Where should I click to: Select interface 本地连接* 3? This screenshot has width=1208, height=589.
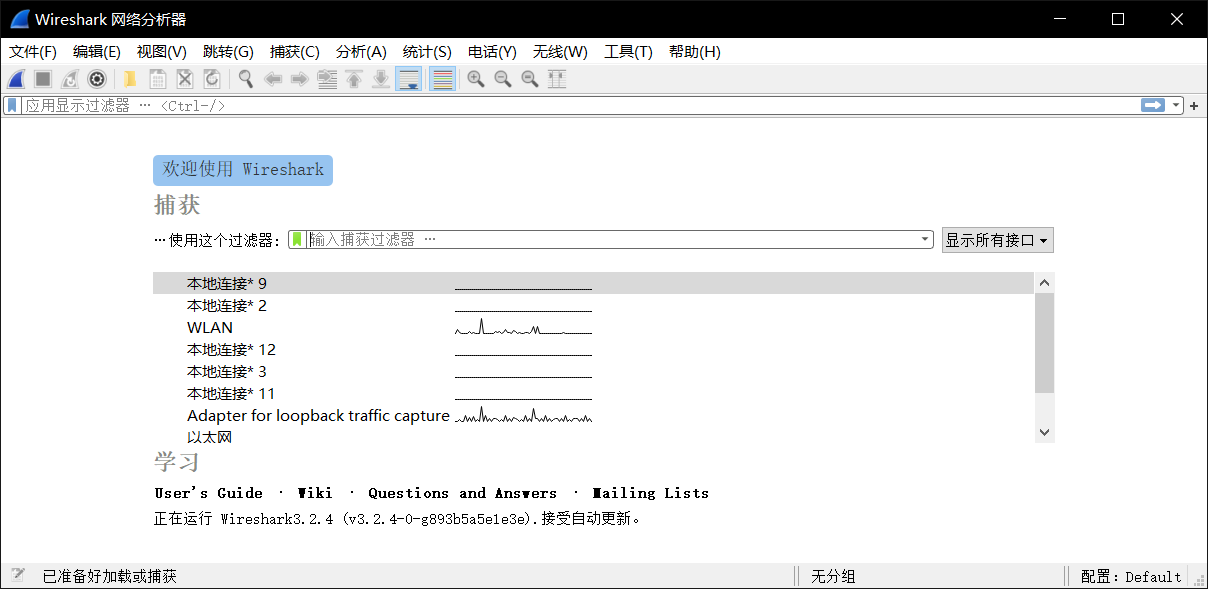click(593, 372)
